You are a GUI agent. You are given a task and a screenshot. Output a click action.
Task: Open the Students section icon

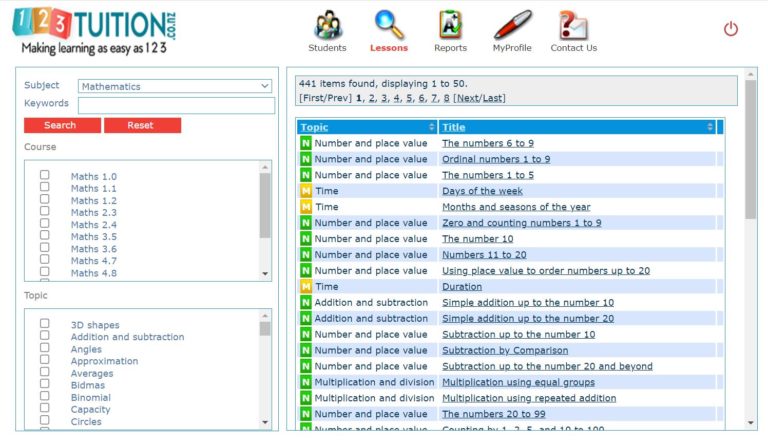(327, 25)
